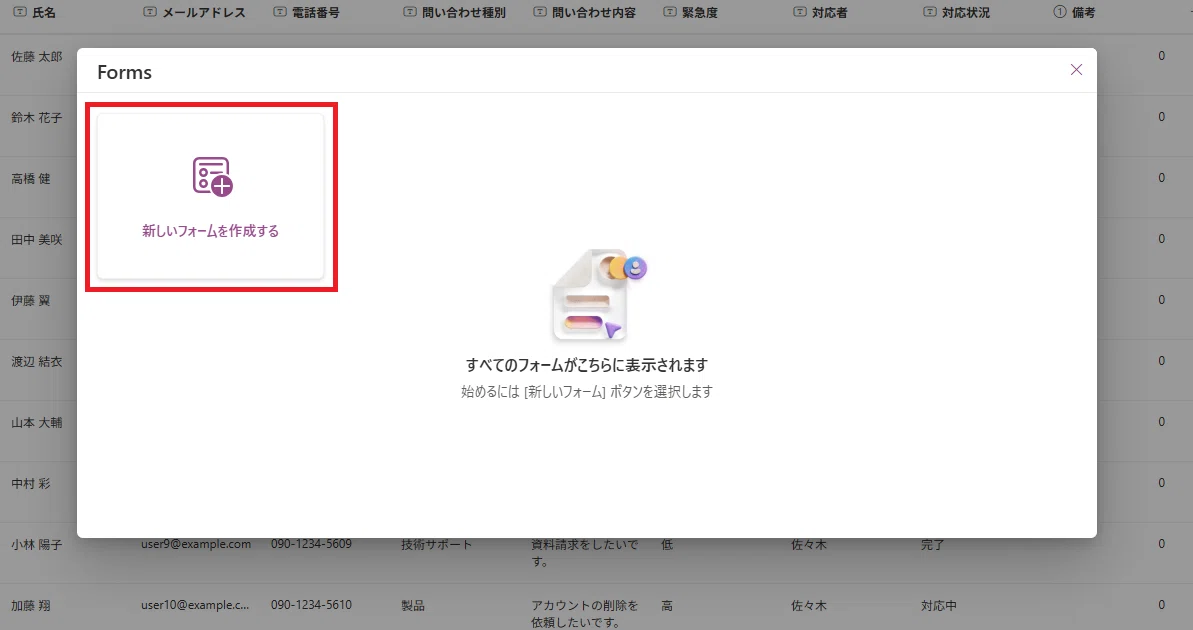Click text-type icon beside 問い合わせ内容 header

[x=540, y=12]
